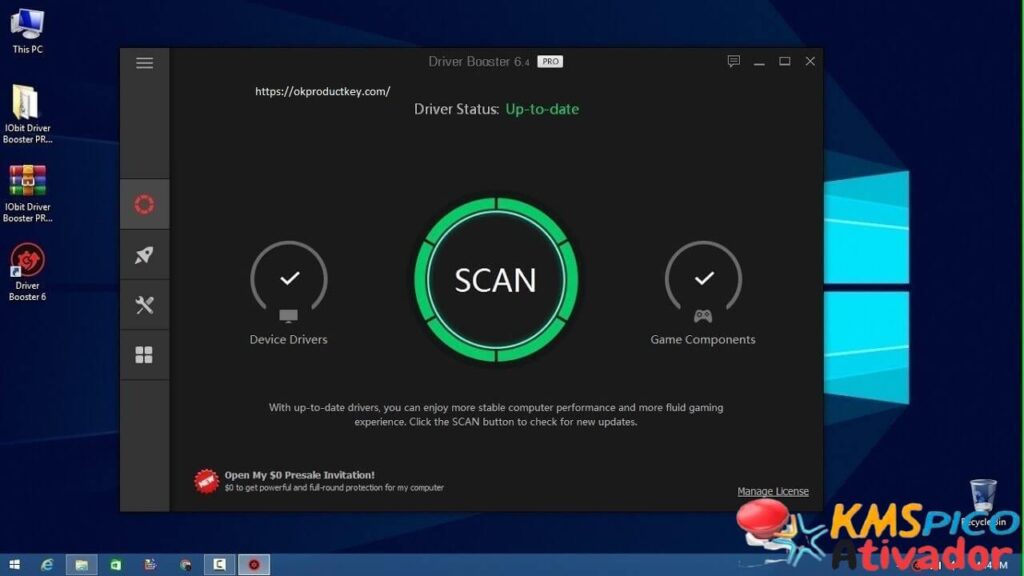1024x576 pixels.
Task: Open the Manage License link
Action: [x=773, y=491]
